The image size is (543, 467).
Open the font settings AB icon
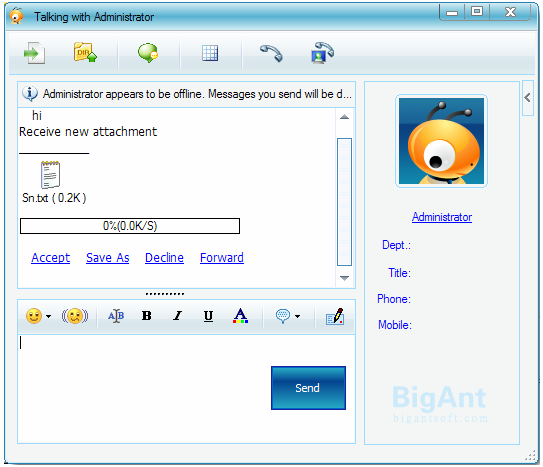pyautogui.click(x=116, y=316)
